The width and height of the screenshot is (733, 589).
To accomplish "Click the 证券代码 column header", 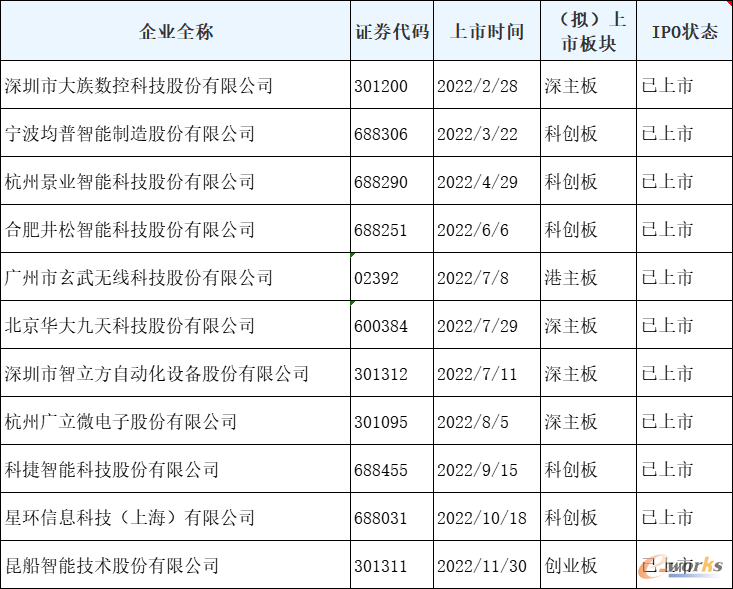I will [392, 31].
